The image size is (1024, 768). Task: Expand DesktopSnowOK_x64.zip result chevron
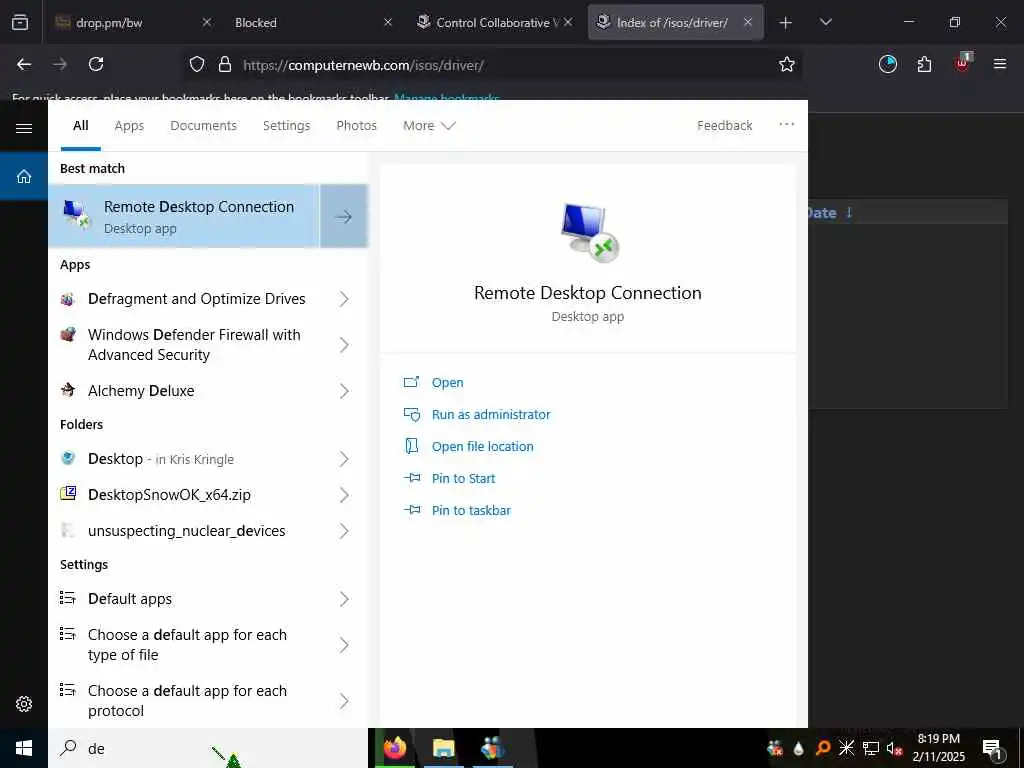[x=344, y=495]
